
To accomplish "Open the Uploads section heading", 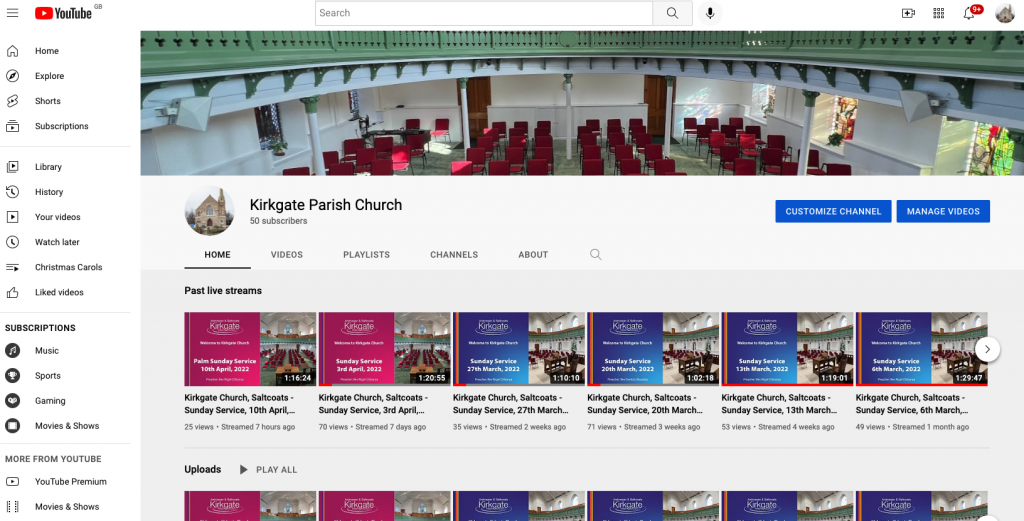I will [x=202, y=469].
